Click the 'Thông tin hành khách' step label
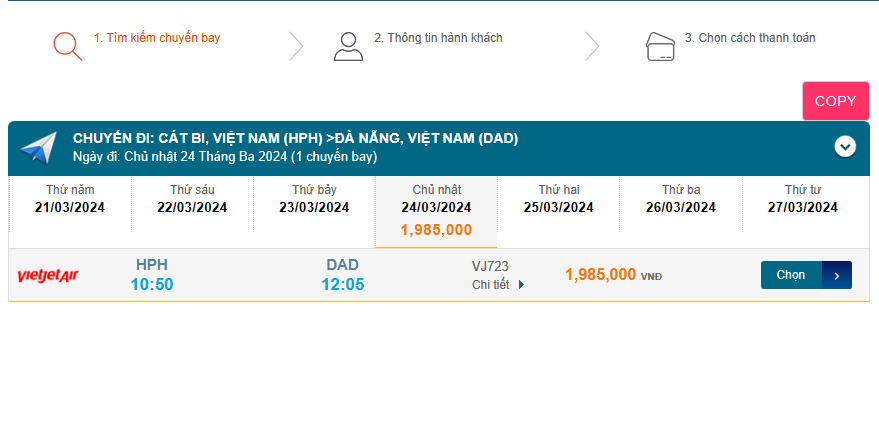Viewport: 879px width, 428px height. 438,38
